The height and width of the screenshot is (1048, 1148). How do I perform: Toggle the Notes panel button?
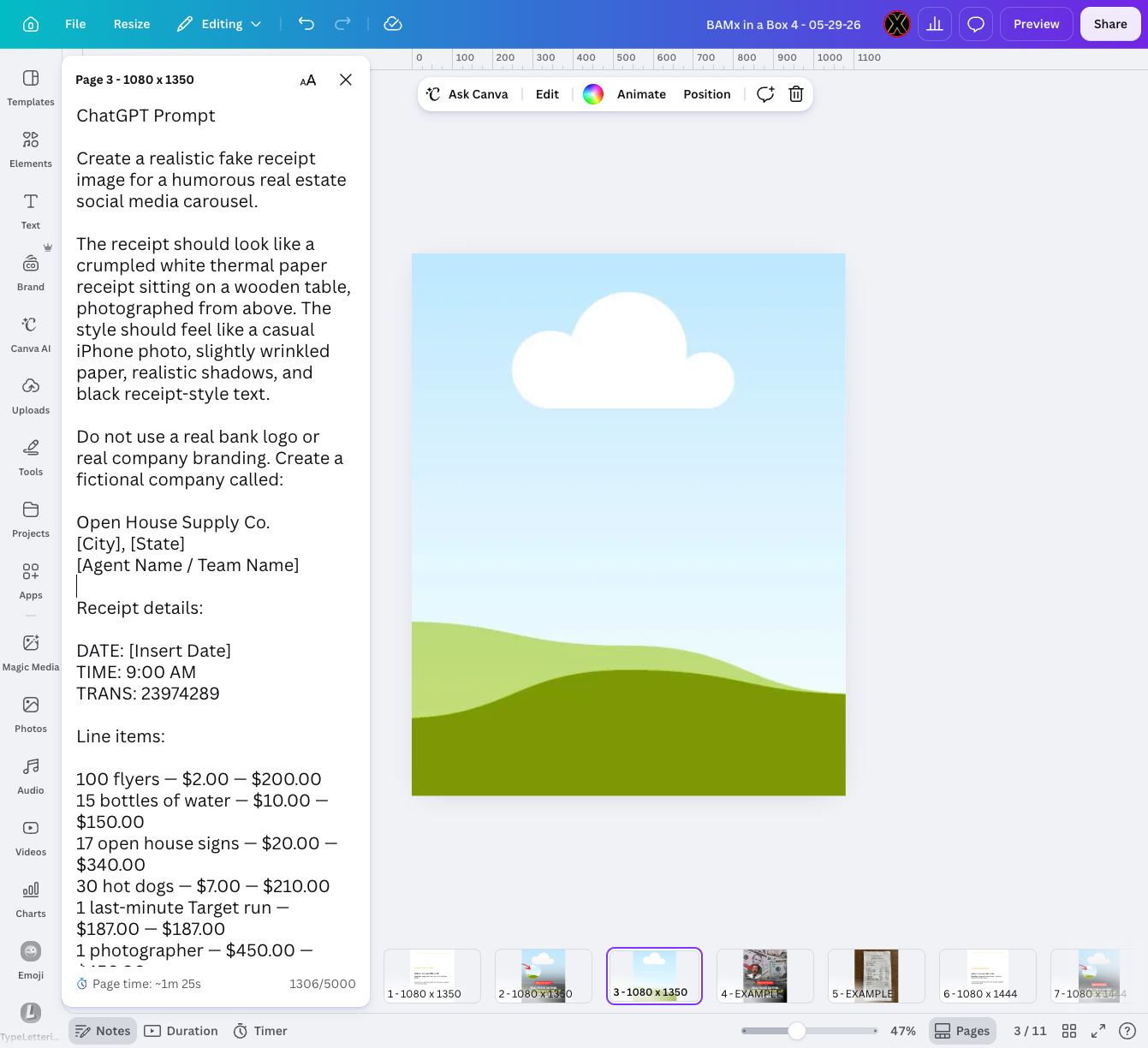click(103, 1031)
